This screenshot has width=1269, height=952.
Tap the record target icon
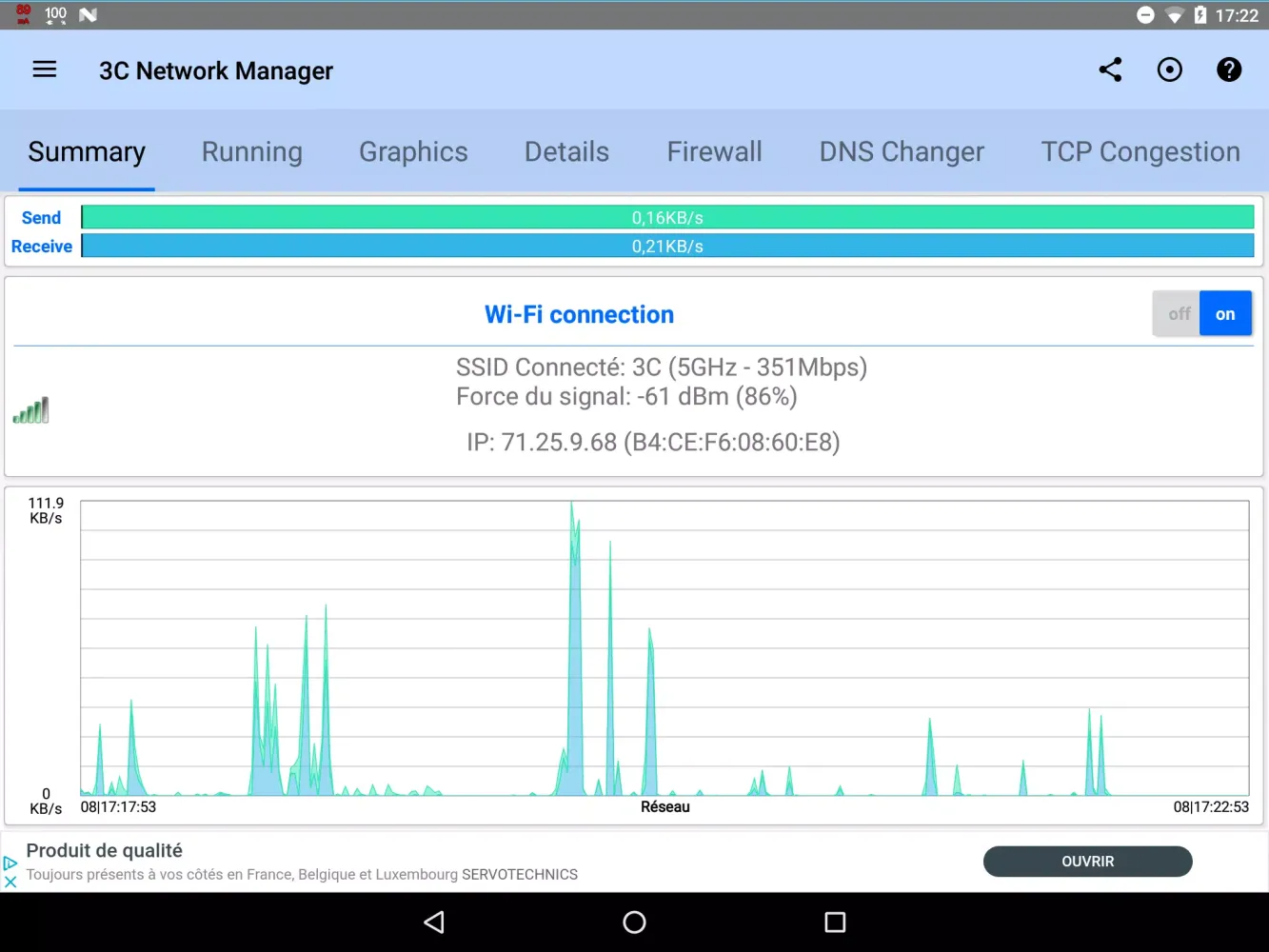1169,69
